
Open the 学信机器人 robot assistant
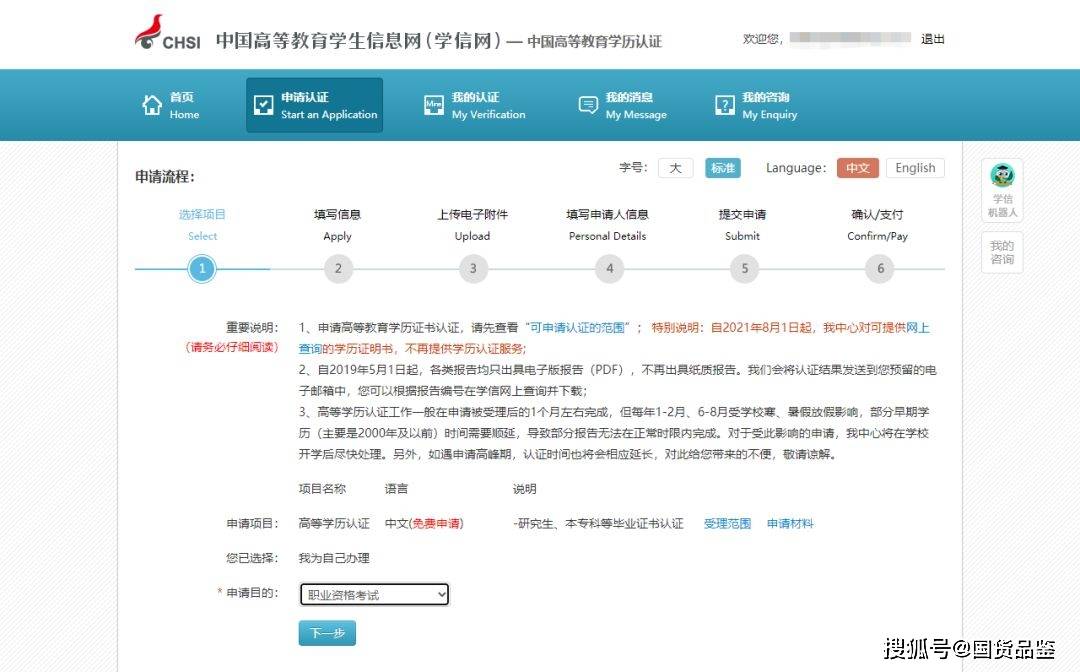(1001, 189)
